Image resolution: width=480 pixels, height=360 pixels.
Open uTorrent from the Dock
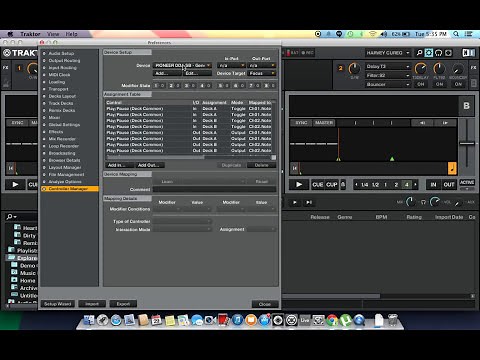point(346,320)
